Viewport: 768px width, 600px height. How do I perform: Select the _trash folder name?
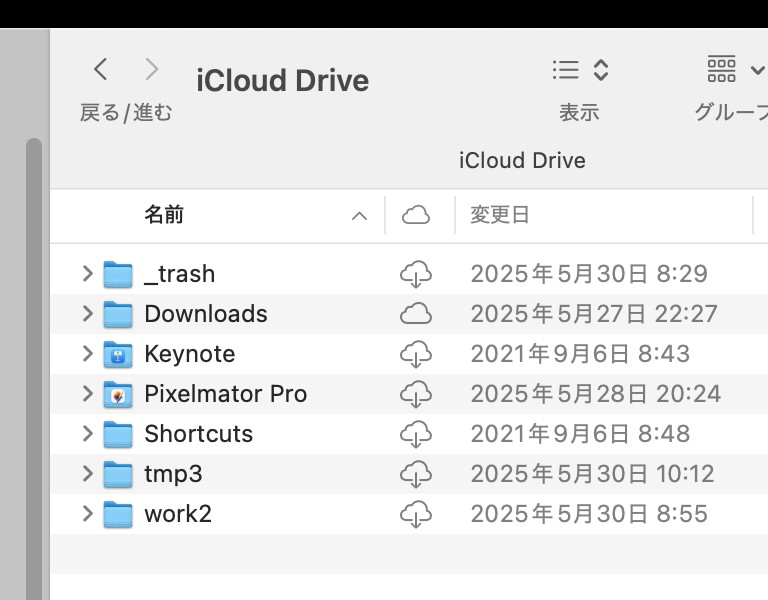180,274
